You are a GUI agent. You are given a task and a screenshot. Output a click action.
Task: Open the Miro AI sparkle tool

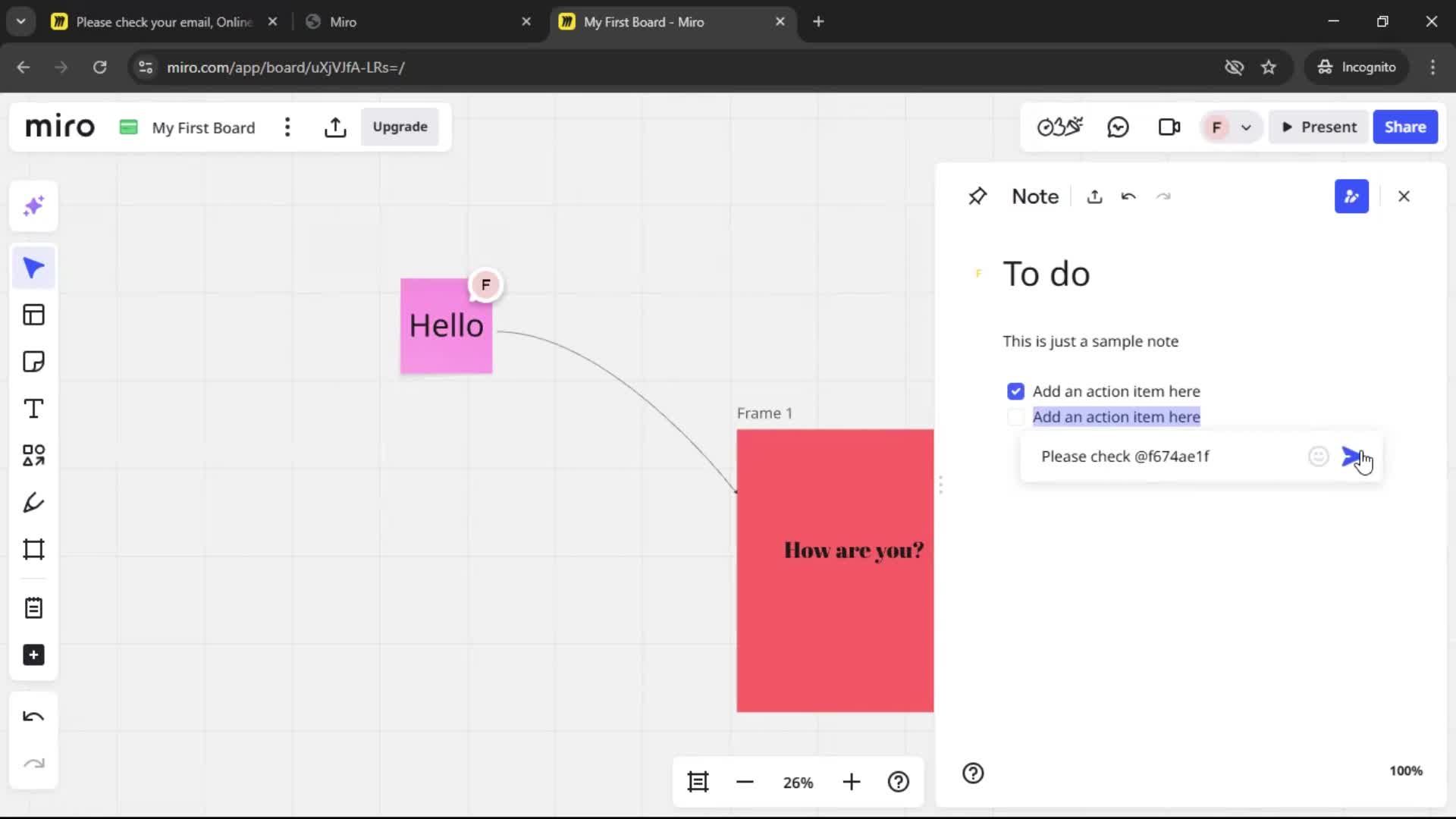pyautogui.click(x=33, y=206)
